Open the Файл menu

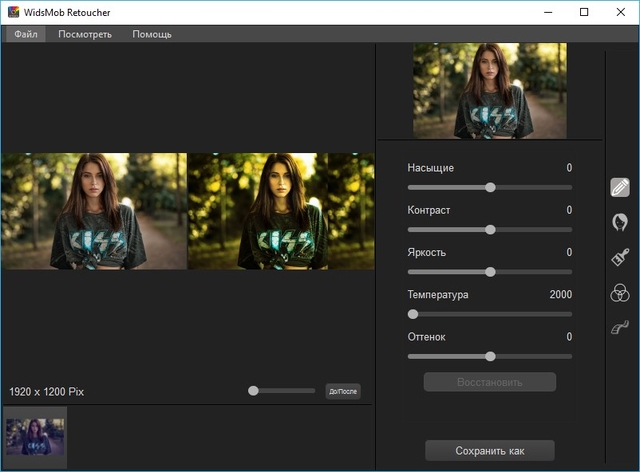[x=26, y=34]
